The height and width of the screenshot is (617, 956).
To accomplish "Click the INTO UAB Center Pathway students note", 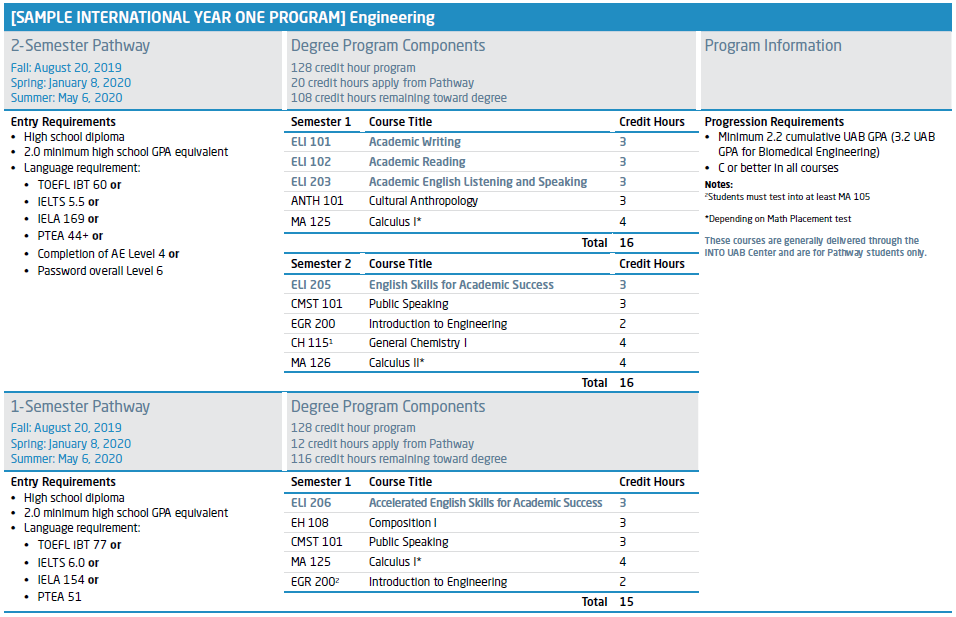I will tap(816, 247).
